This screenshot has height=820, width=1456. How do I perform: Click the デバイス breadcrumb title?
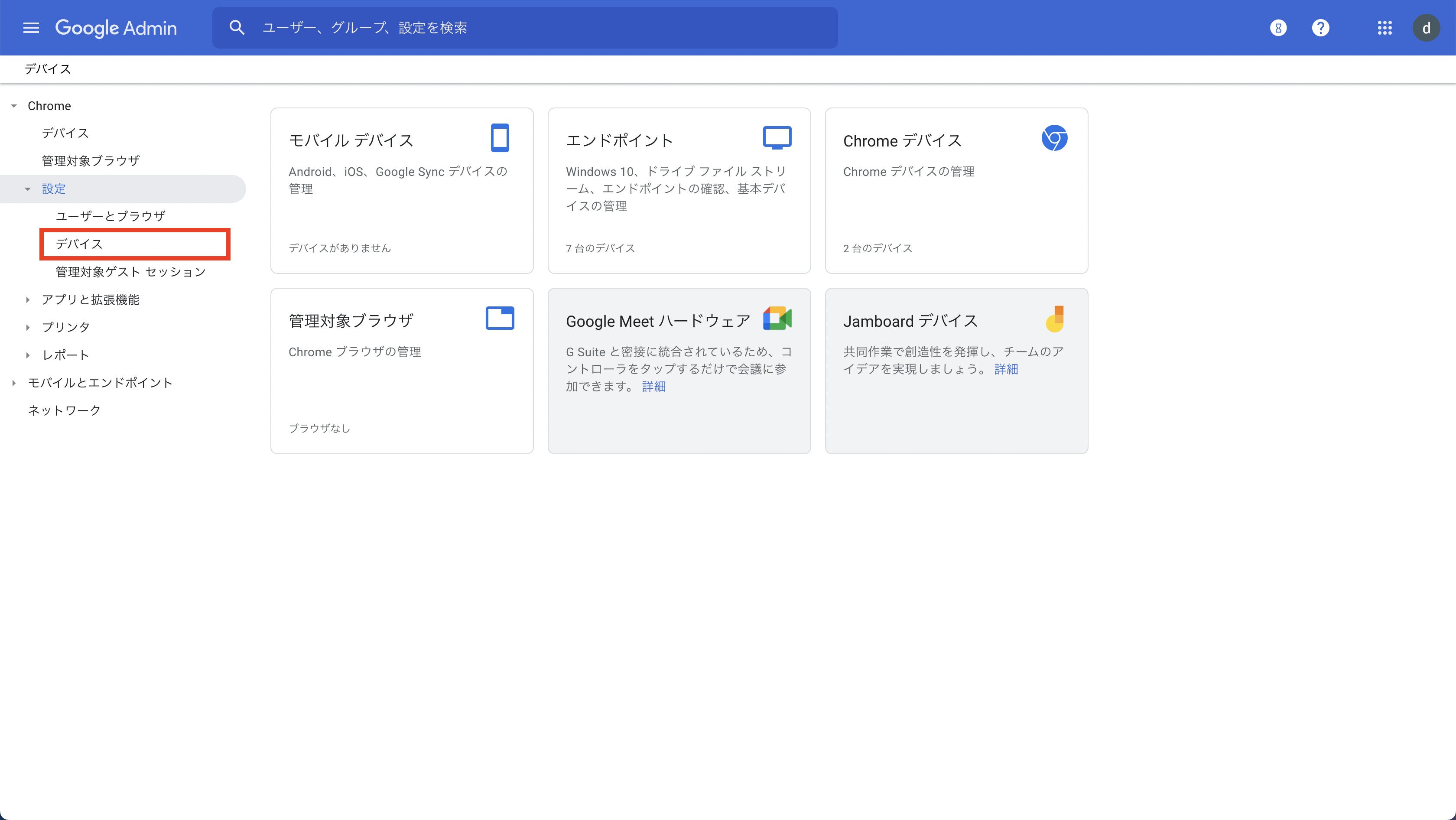pyautogui.click(x=48, y=69)
